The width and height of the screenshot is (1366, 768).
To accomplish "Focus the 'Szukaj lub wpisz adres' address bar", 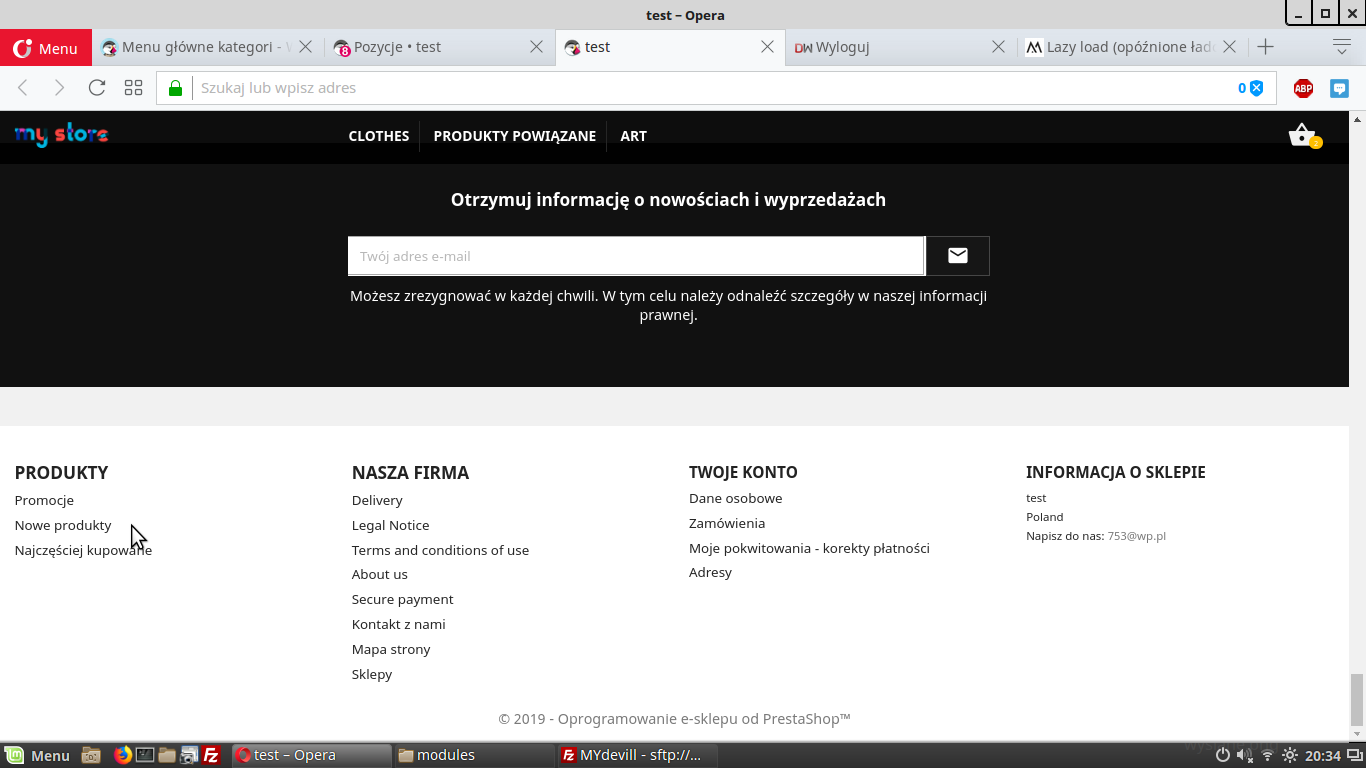I will pos(715,88).
